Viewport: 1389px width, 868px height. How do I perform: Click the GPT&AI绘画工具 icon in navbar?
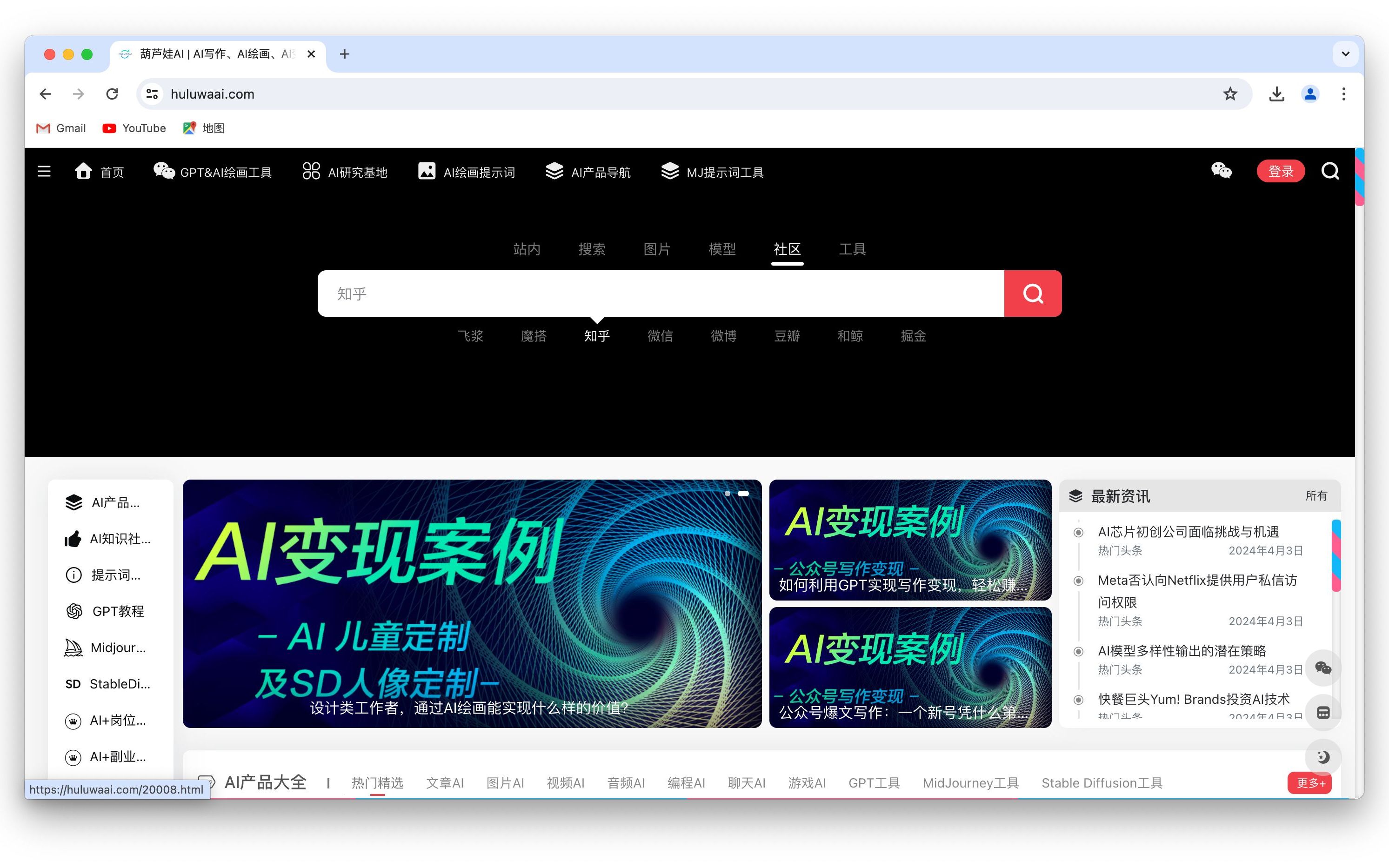point(163,171)
